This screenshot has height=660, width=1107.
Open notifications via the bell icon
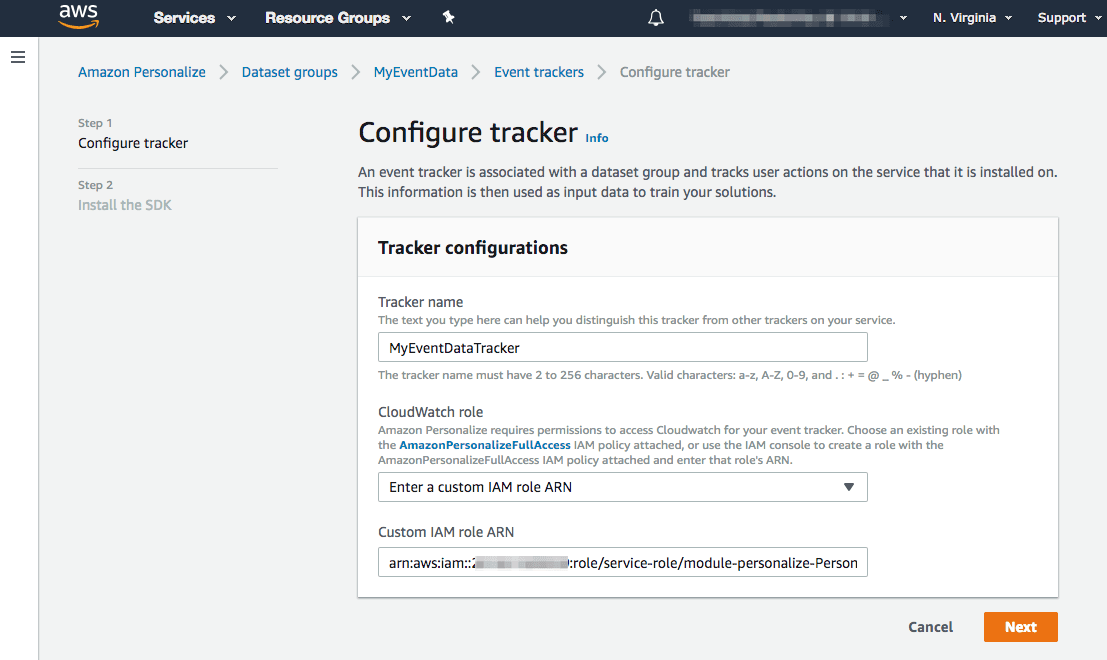coord(655,17)
